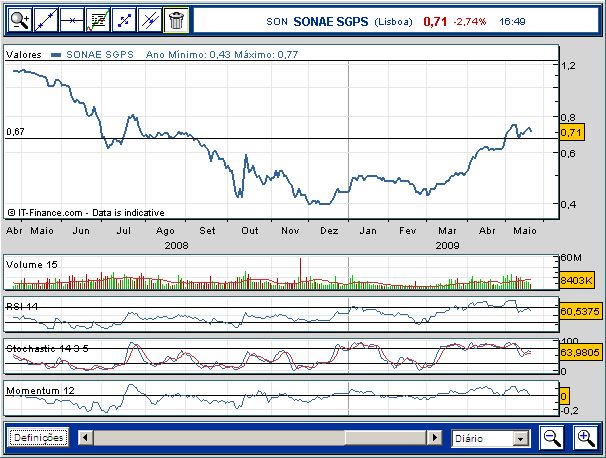Click the Ago month label
Viewport: 606px width, 458px height.
[x=165, y=231]
